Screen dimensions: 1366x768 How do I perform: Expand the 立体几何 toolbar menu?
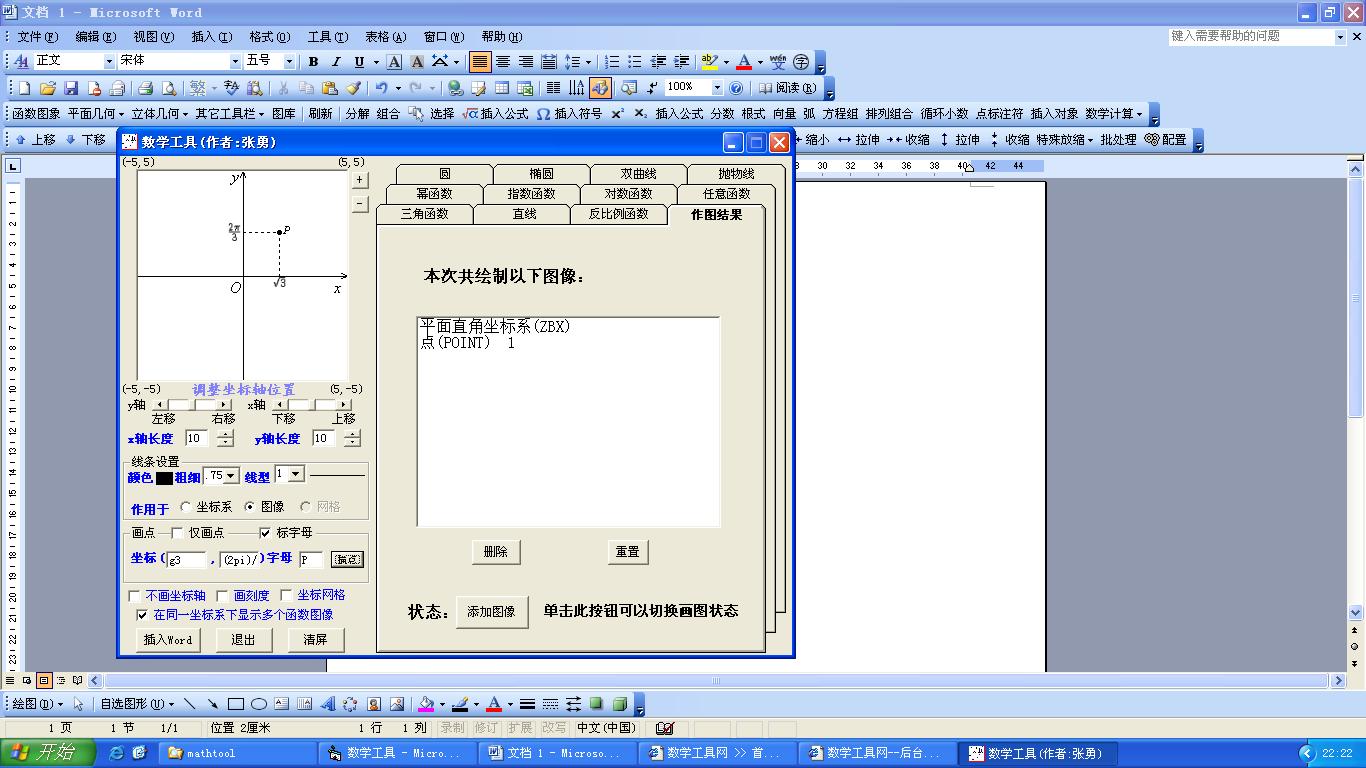click(160, 114)
